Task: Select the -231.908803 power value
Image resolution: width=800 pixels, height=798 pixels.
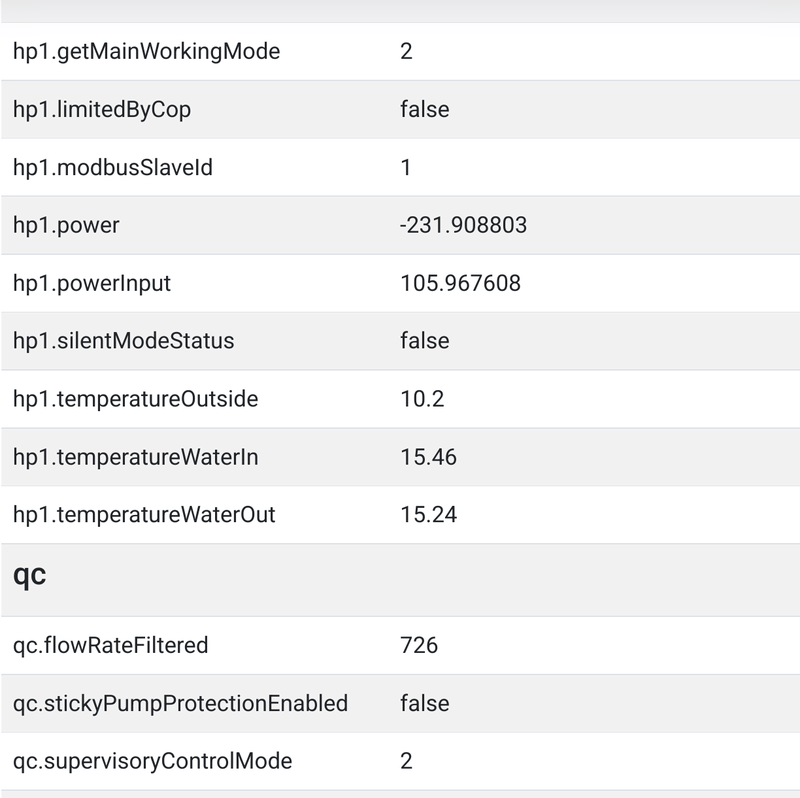Action: tap(463, 225)
